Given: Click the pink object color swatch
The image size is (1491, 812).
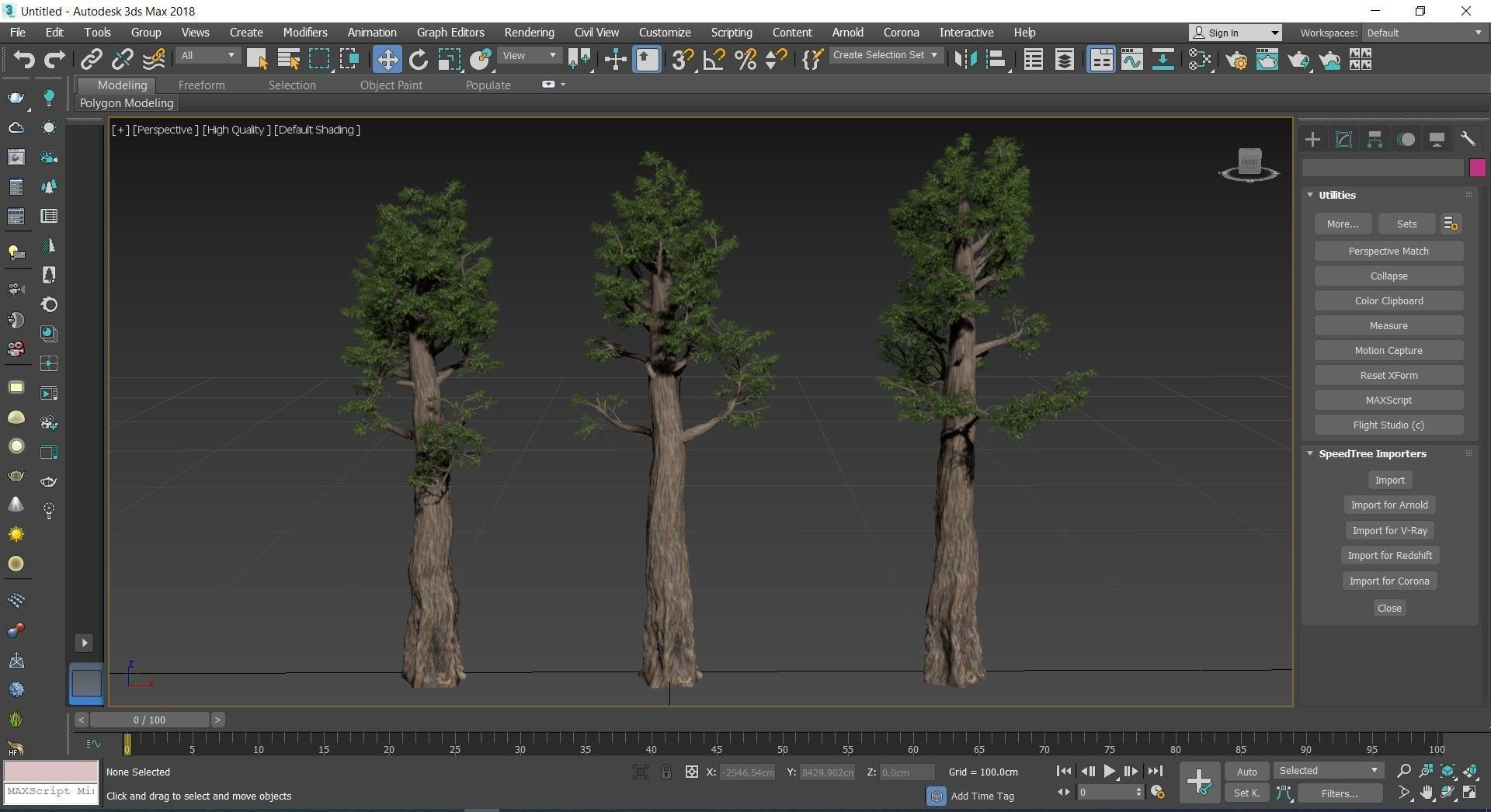Looking at the screenshot, I should 1477,168.
